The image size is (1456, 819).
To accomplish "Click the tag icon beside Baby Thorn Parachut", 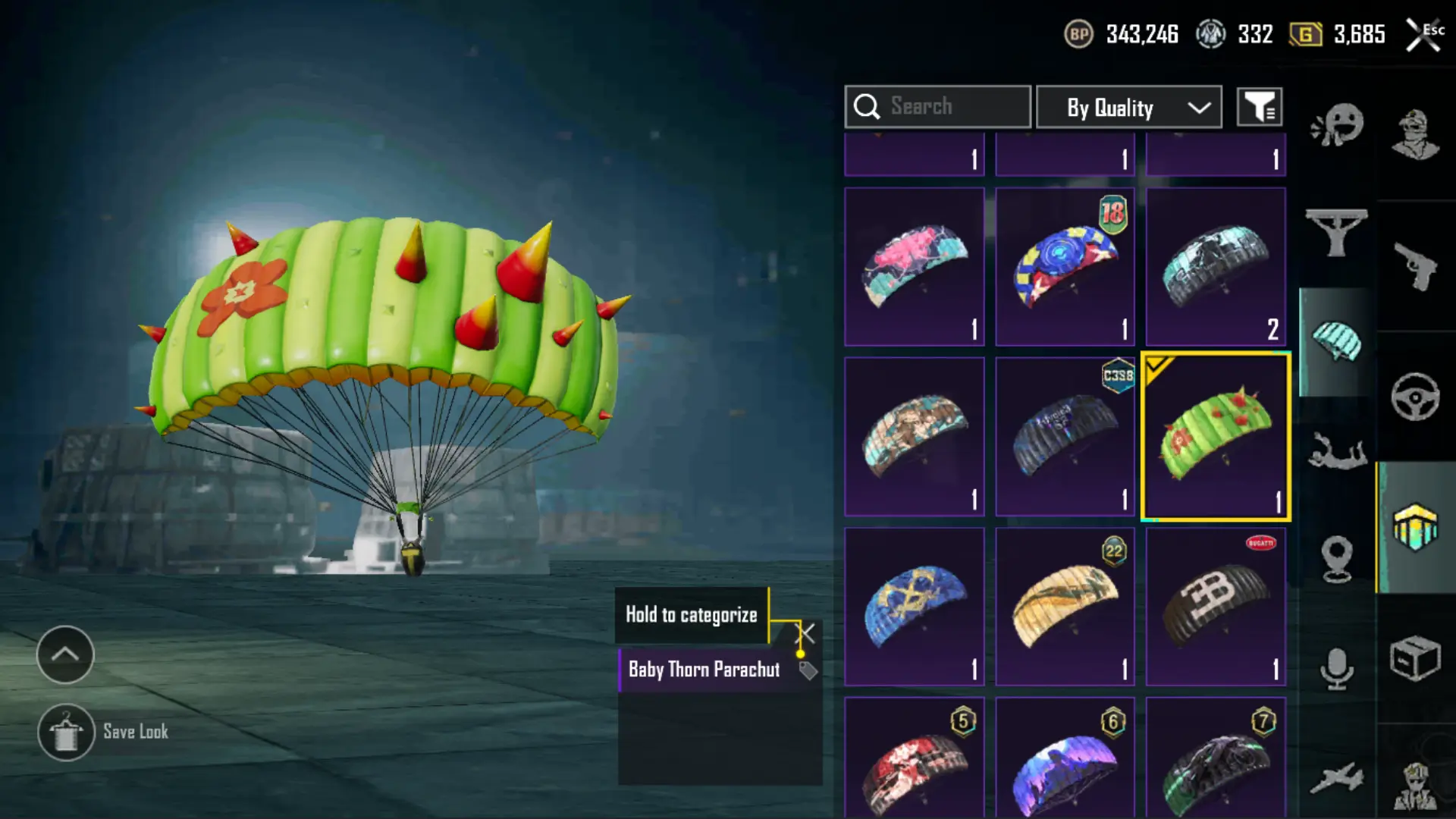I will [808, 670].
